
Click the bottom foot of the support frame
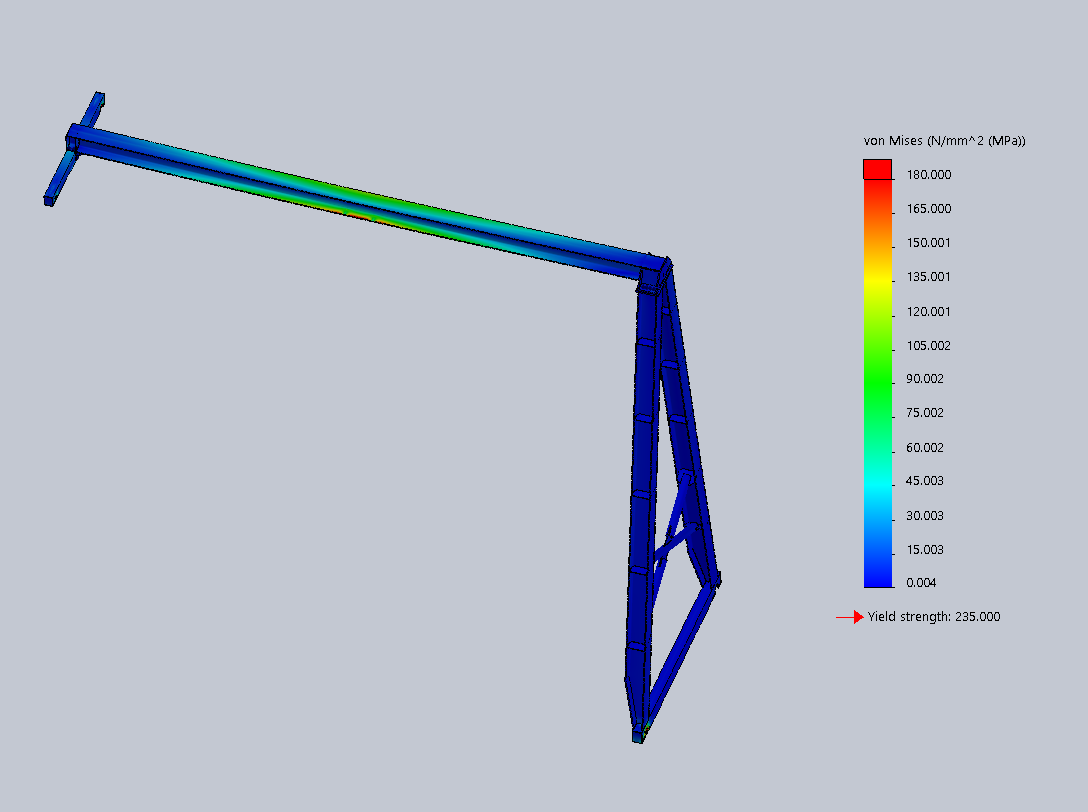pyautogui.click(x=638, y=736)
